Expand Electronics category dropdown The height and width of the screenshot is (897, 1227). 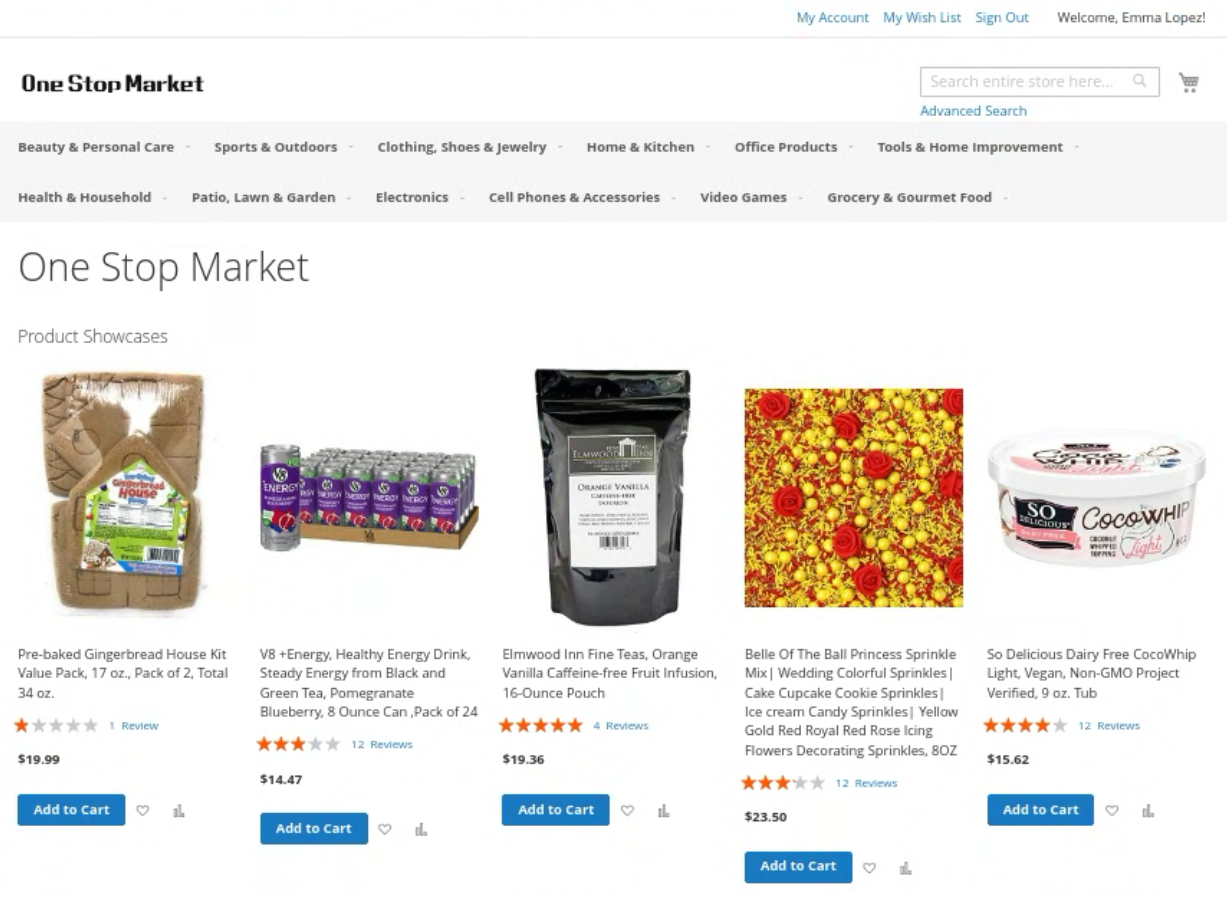(412, 197)
